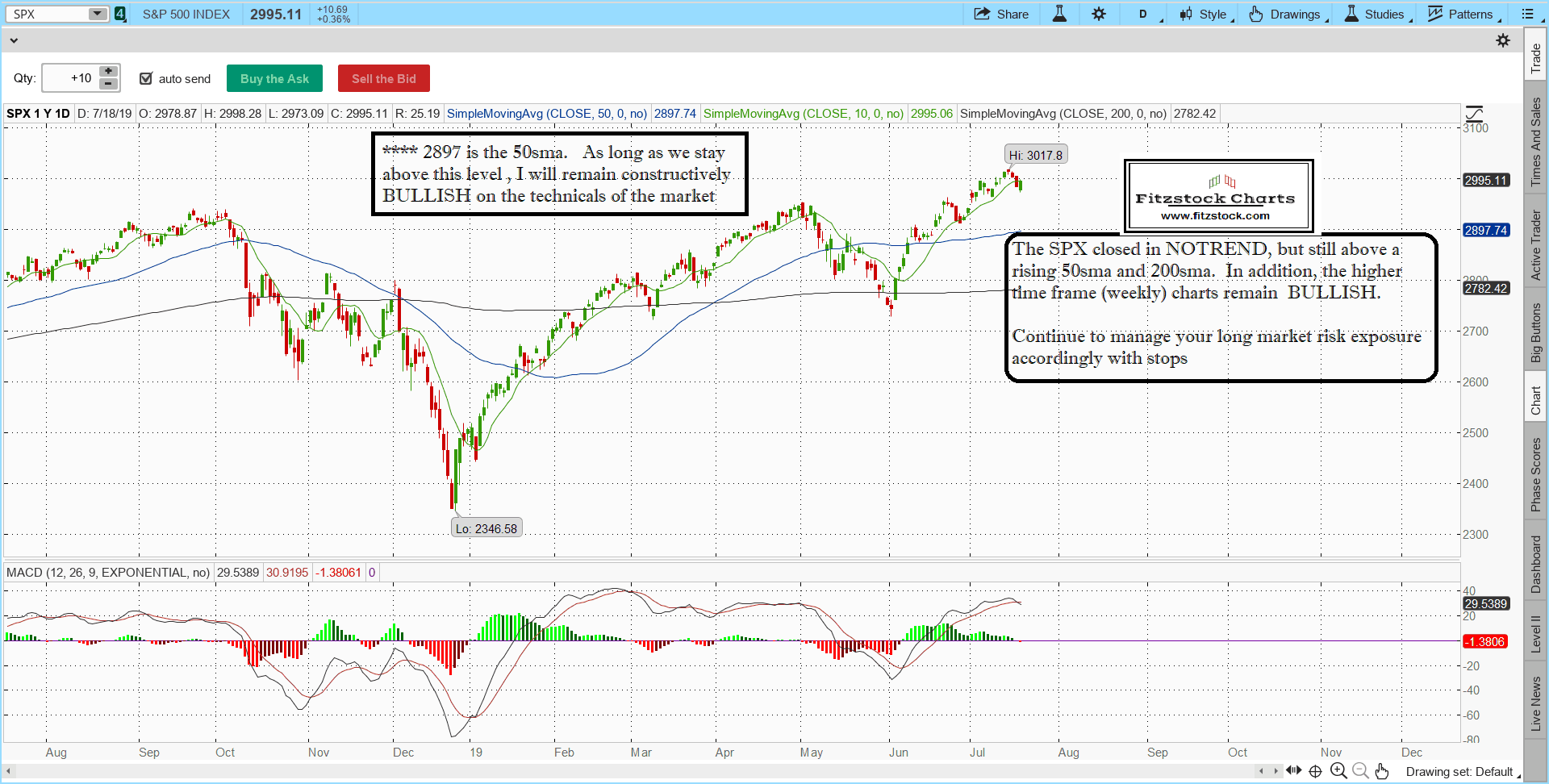The width and height of the screenshot is (1549, 784).
Task: Select the pan hand tool at bottom
Action: coord(1382,771)
